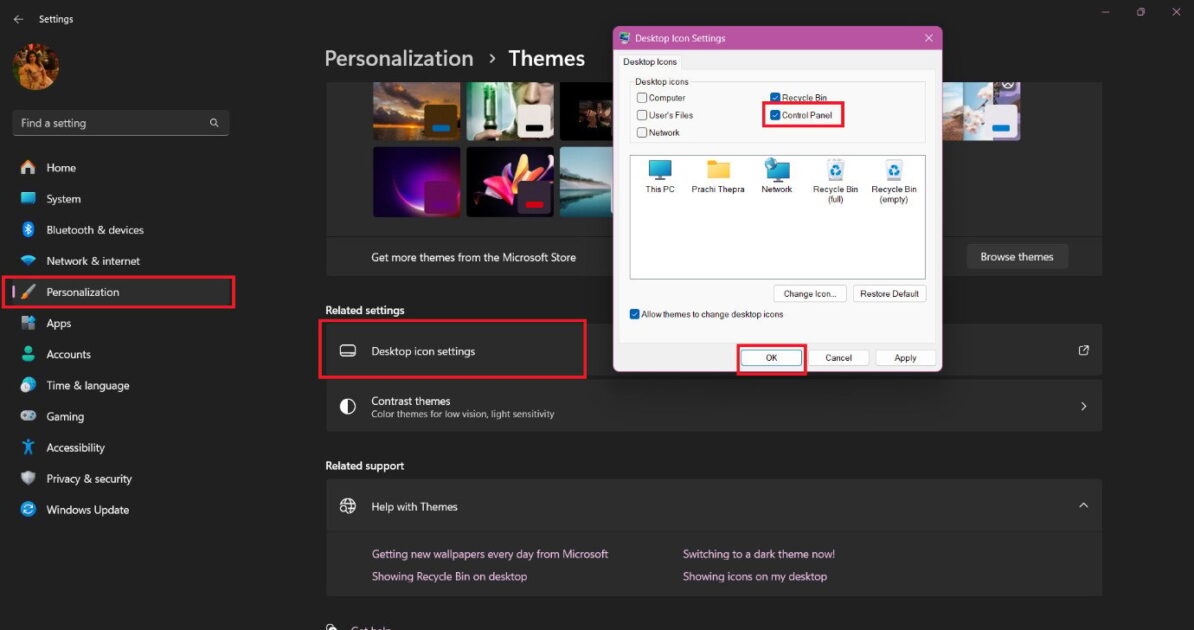1194x630 pixels.
Task: Click the Restore Default button
Action: (x=889, y=293)
